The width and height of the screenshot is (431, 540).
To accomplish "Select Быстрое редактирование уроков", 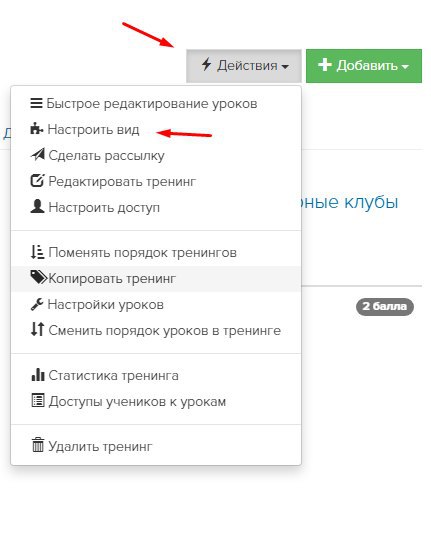I will tap(156, 103).
